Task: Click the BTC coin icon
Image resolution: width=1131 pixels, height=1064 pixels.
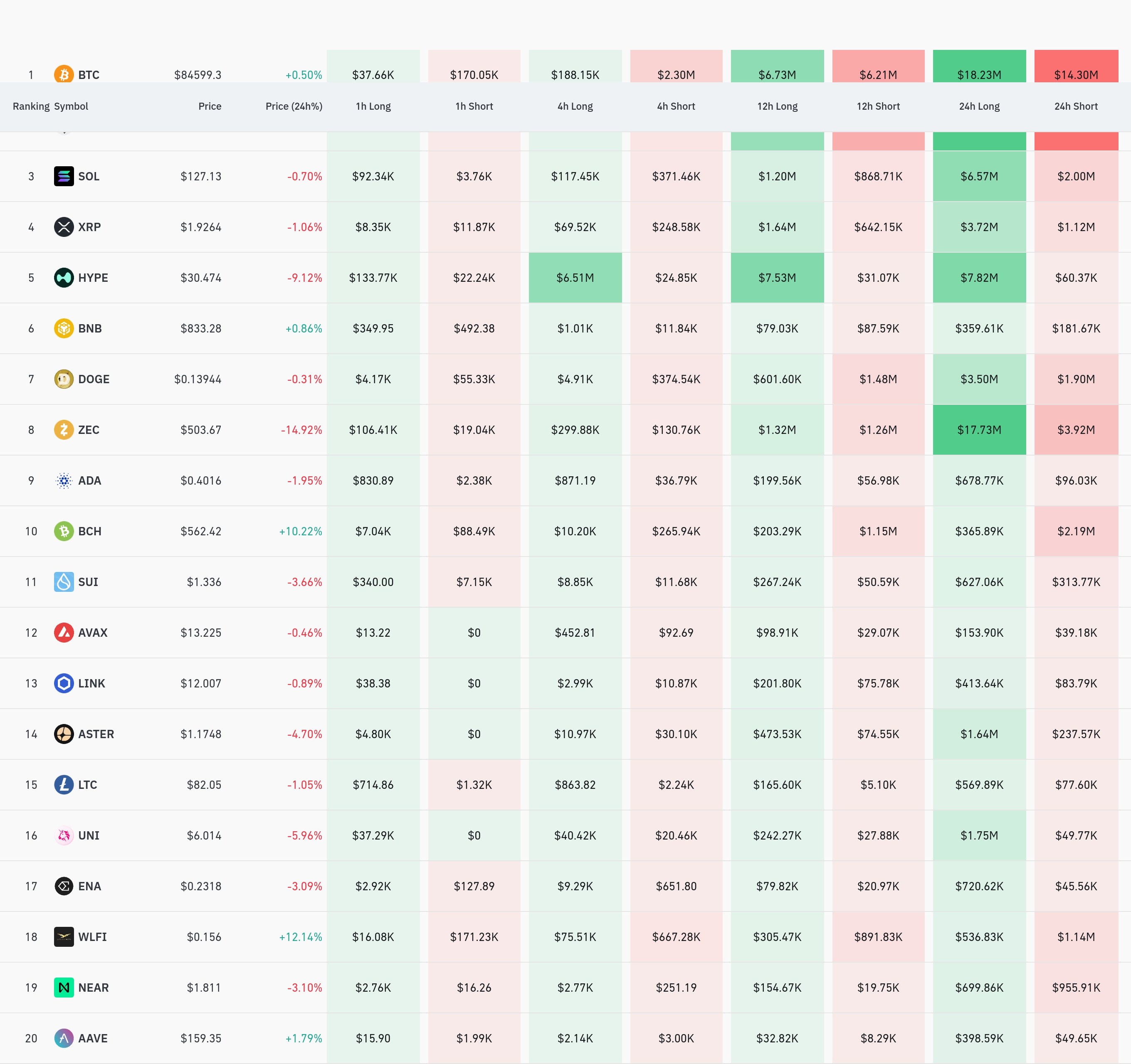Action: pos(64,74)
